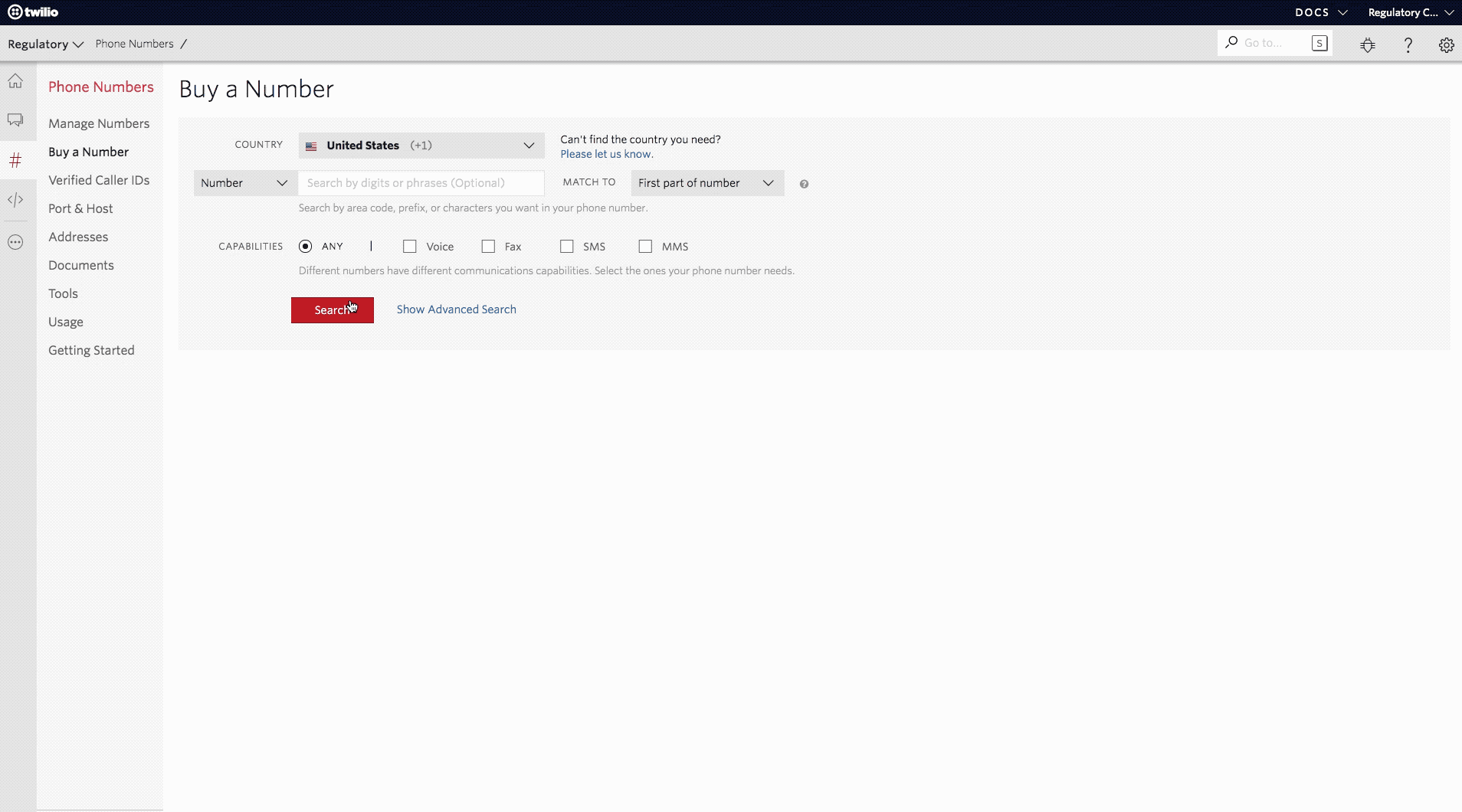The height and width of the screenshot is (812, 1462).
Task: Click the Match To help tooltip icon
Action: (x=804, y=184)
